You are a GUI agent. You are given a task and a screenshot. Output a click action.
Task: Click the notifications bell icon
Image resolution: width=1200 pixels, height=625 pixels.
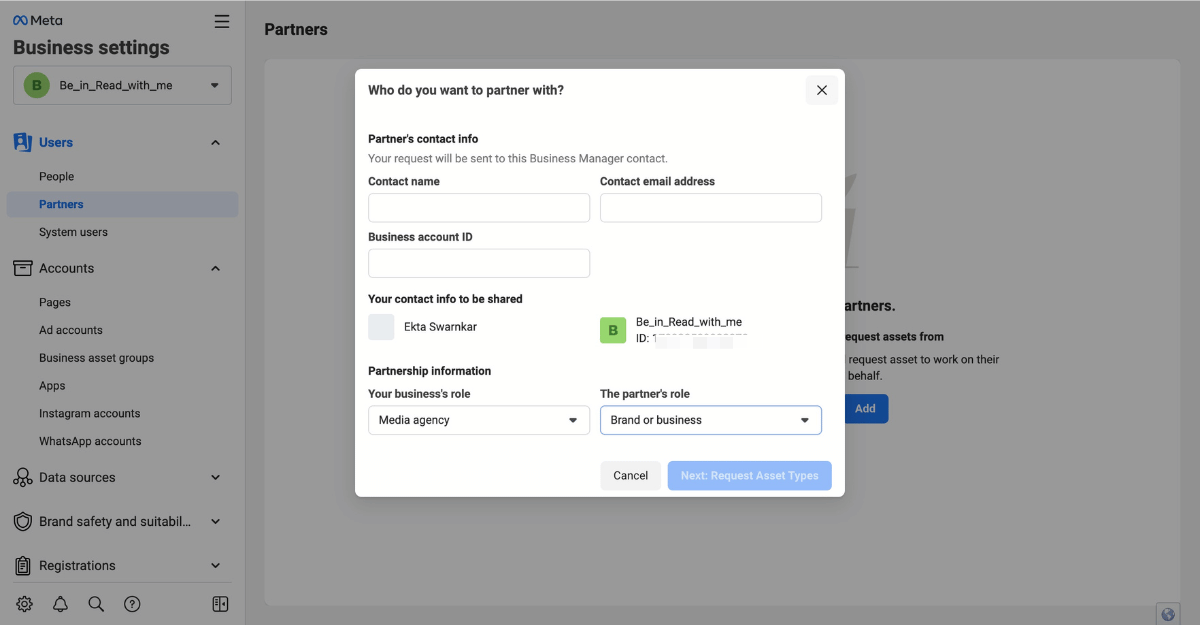[x=60, y=603]
